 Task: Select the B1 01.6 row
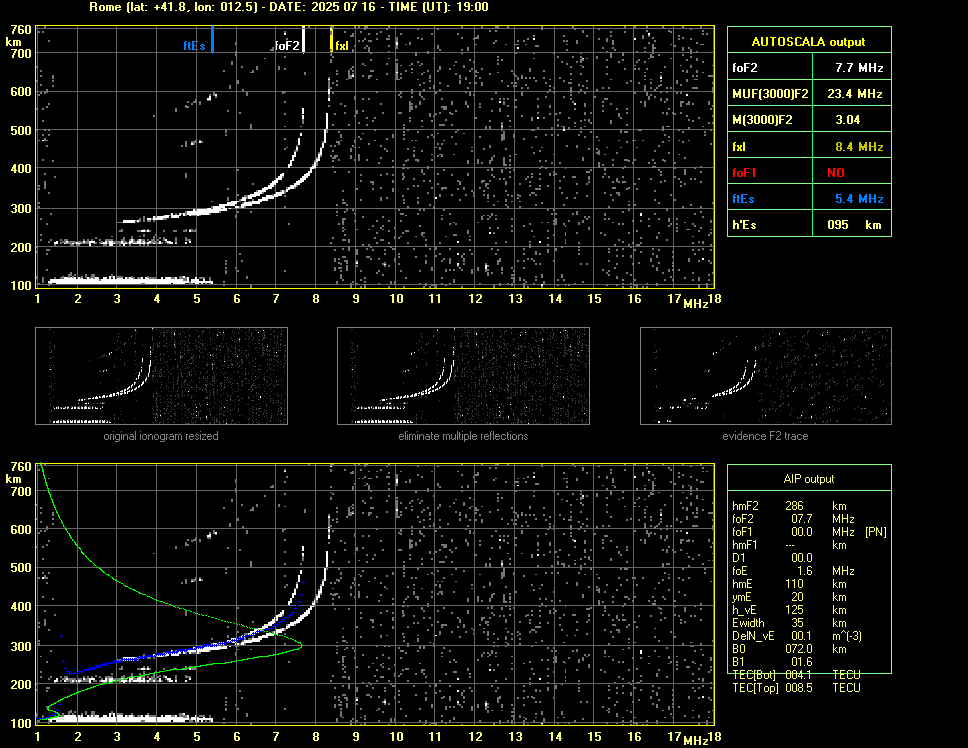point(772,662)
